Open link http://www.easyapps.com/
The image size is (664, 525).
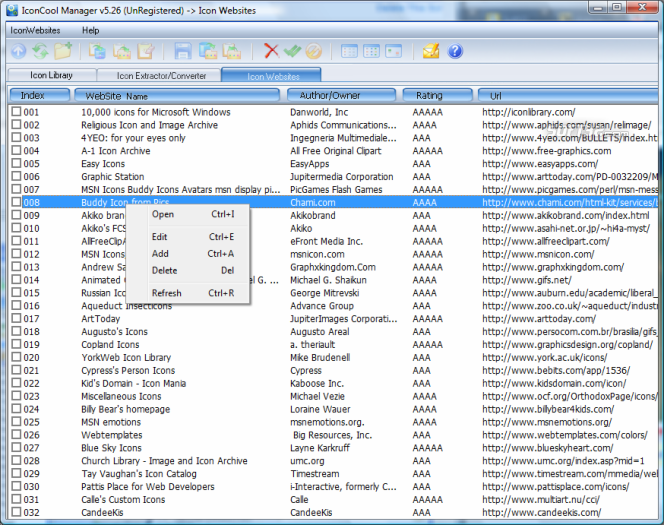540,163
